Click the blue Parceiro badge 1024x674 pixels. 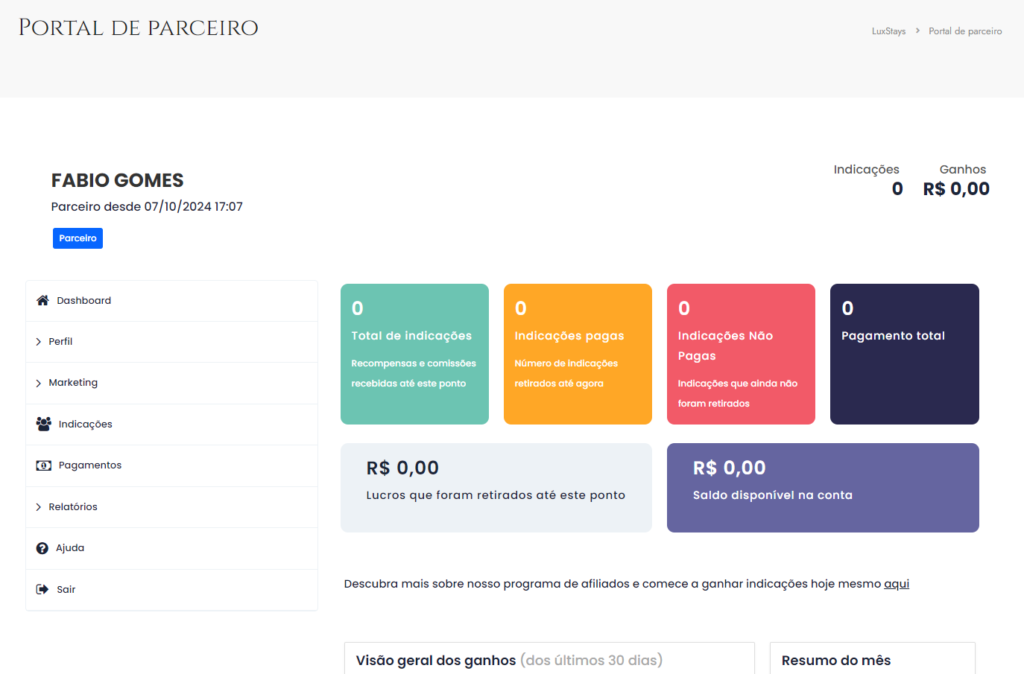click(77, 239)
